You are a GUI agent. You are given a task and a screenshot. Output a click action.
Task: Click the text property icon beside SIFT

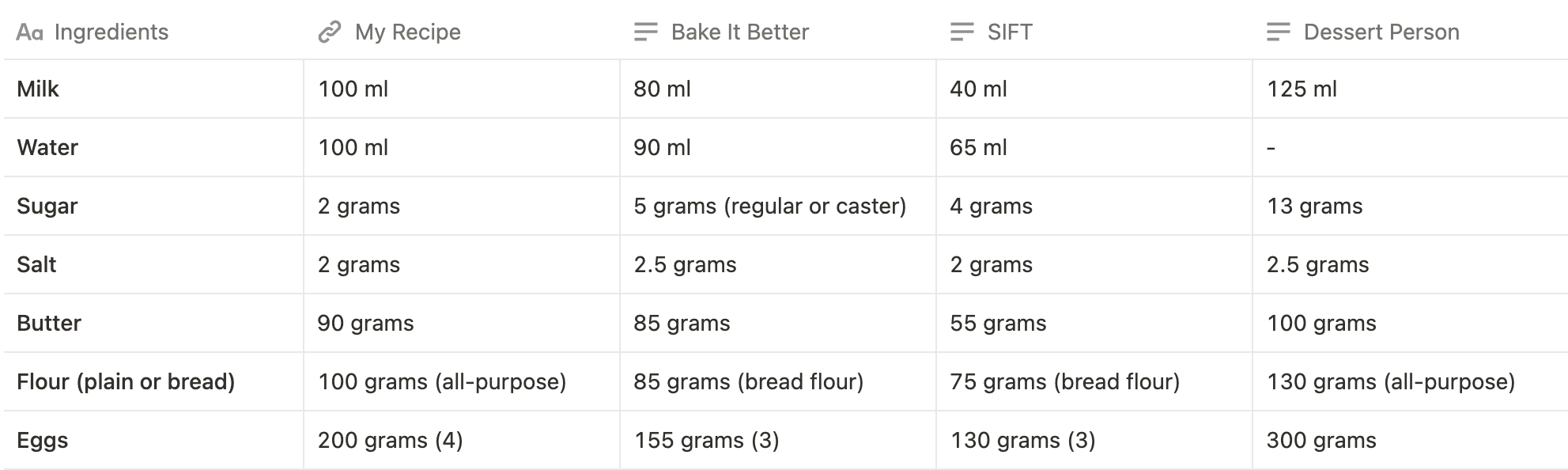pyautogui.click(x=962, y=32)
